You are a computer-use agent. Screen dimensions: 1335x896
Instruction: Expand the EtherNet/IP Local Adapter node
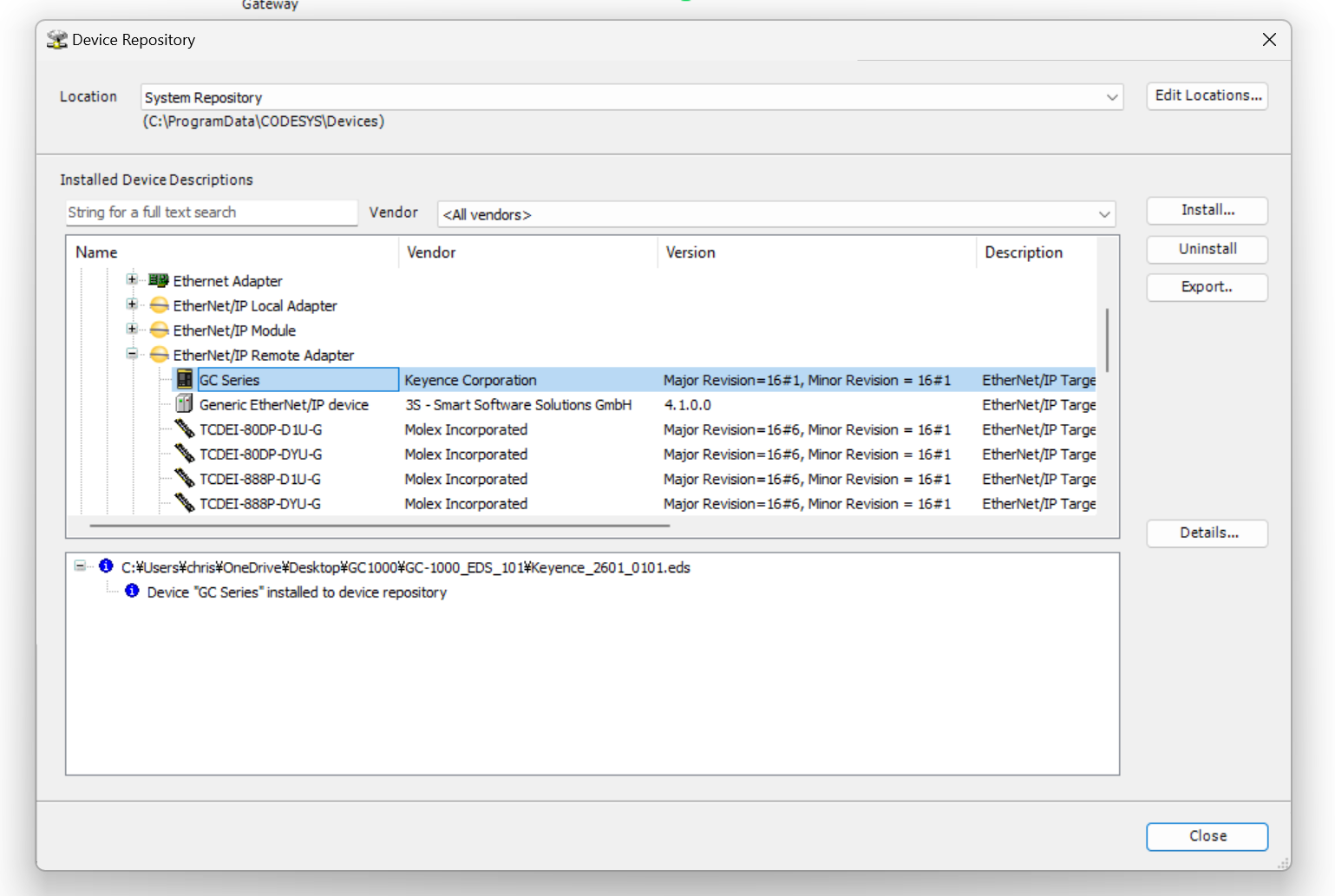[132, 304]
